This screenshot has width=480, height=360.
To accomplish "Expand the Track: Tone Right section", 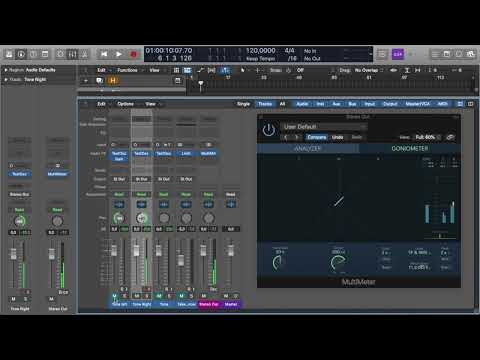I will tap(6, 80).
